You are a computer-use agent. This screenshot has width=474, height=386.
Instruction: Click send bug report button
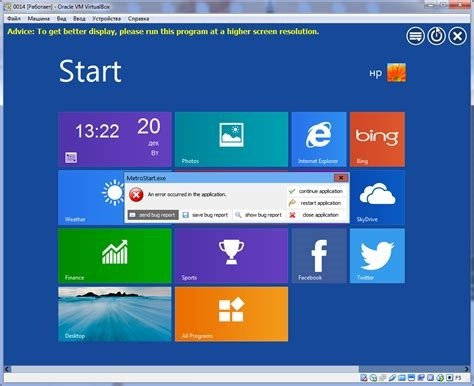[153, 215]
